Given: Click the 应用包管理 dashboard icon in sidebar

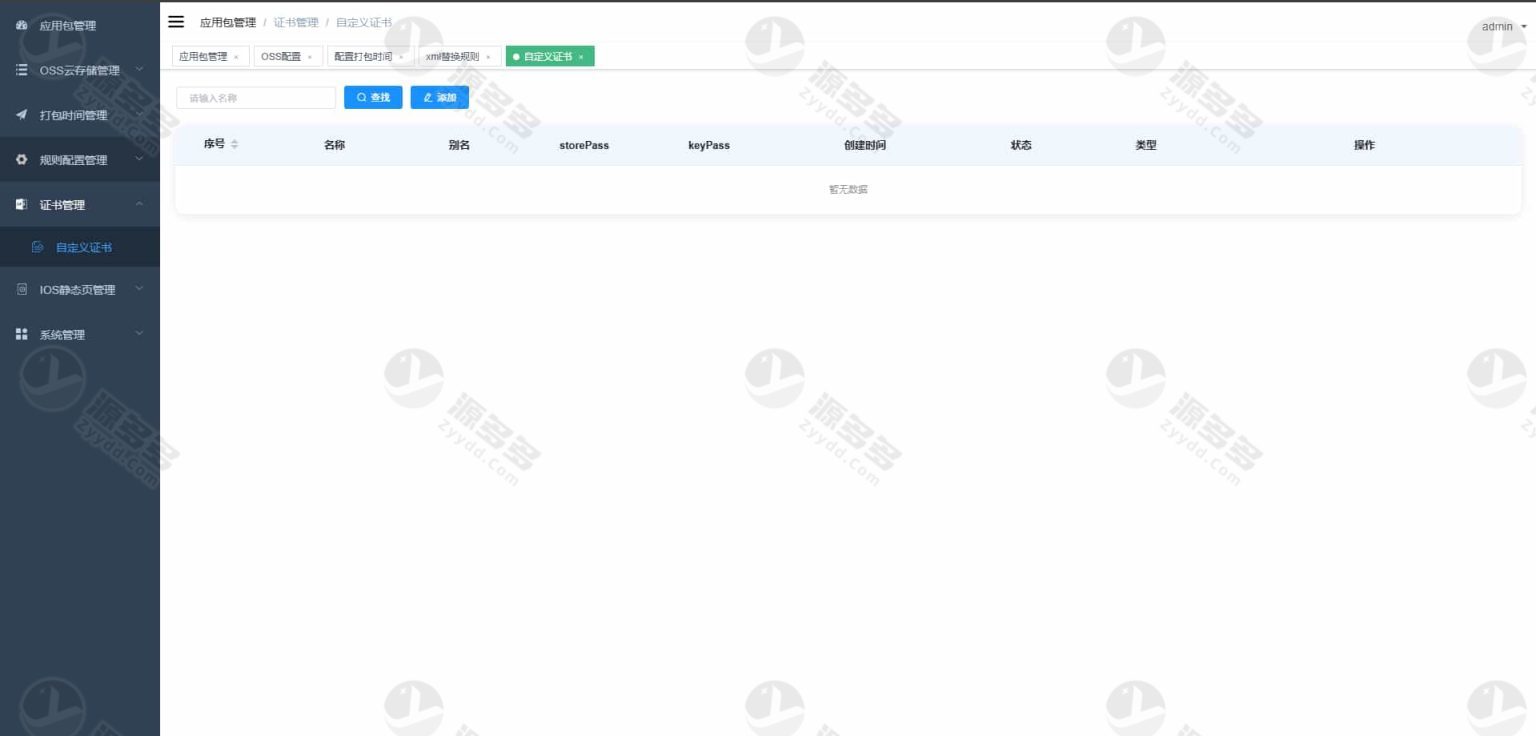Looking at the screenshot, I should (x=21, y=25).
